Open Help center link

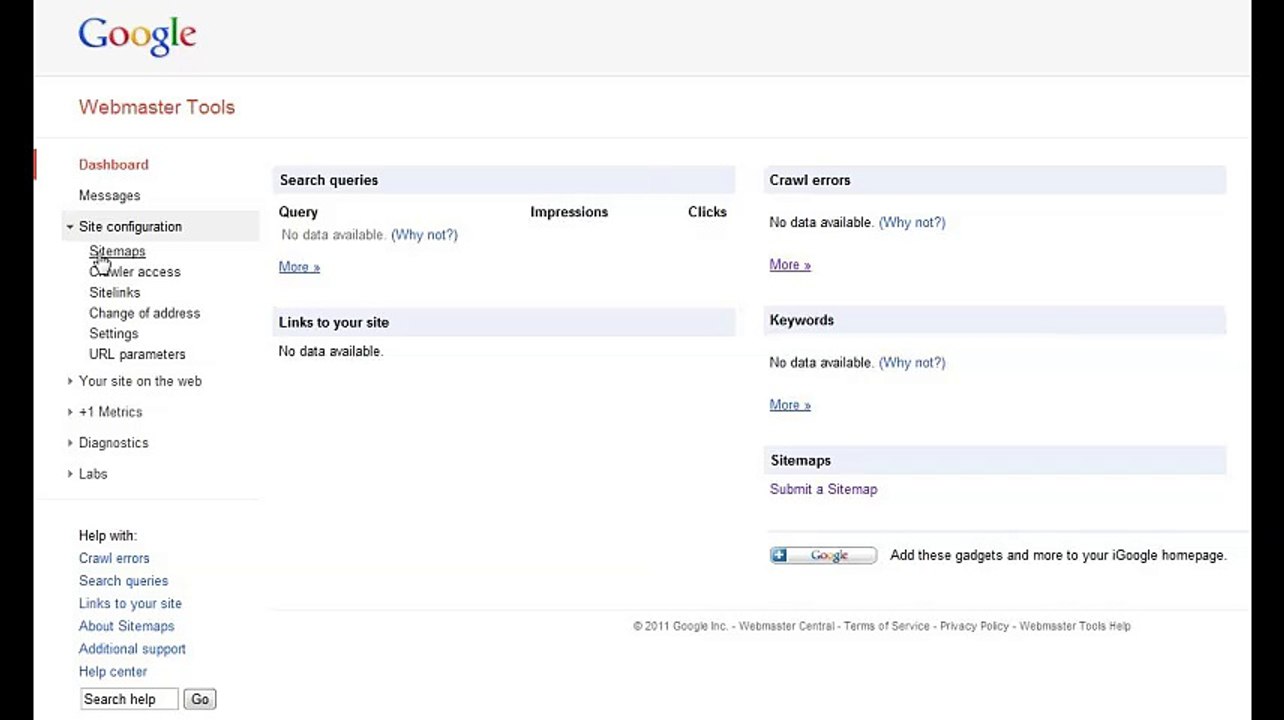pyautogui.click(x=113, y=672)
